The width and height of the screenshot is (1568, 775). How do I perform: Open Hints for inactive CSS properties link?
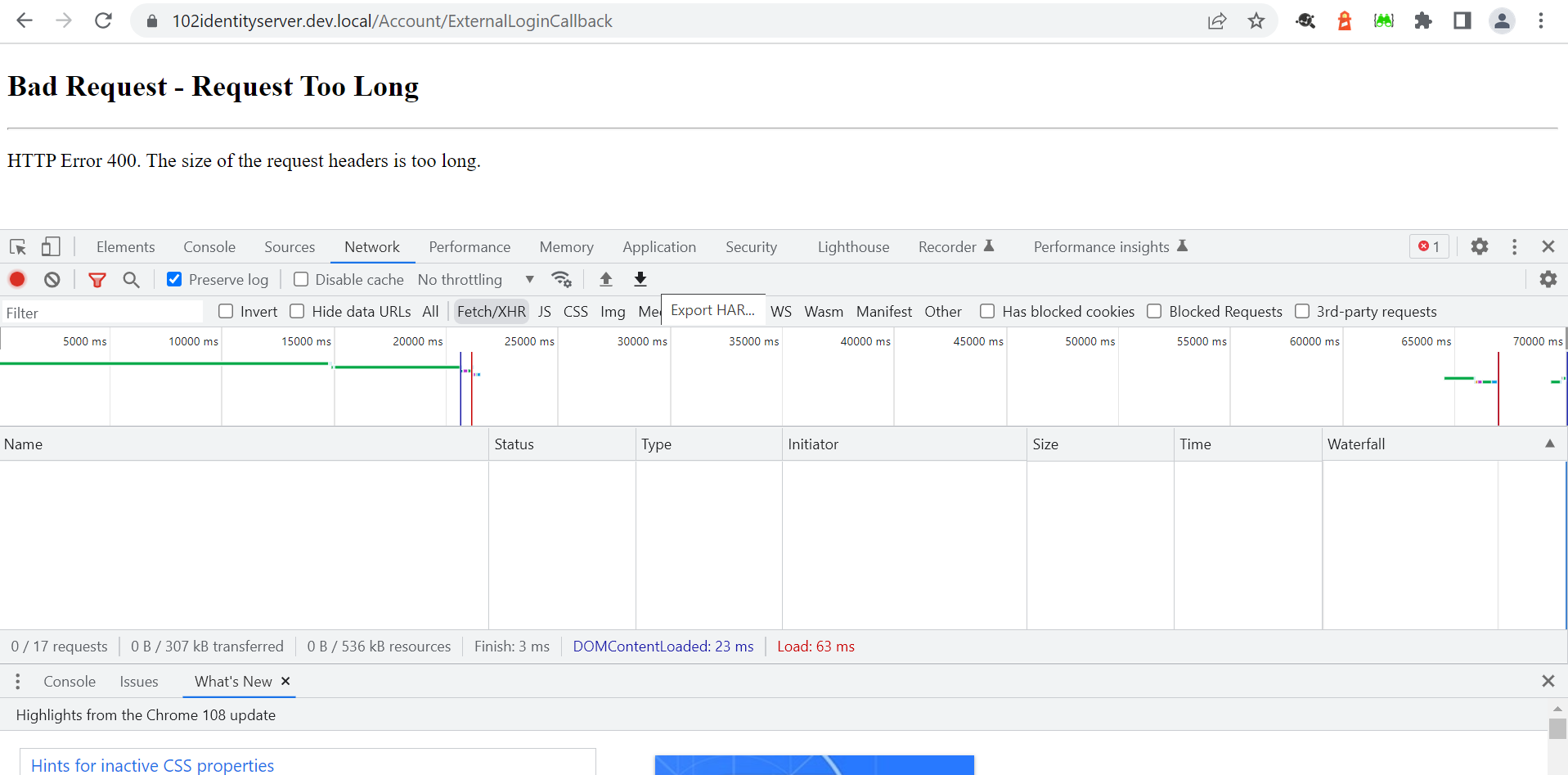(152, 765)
